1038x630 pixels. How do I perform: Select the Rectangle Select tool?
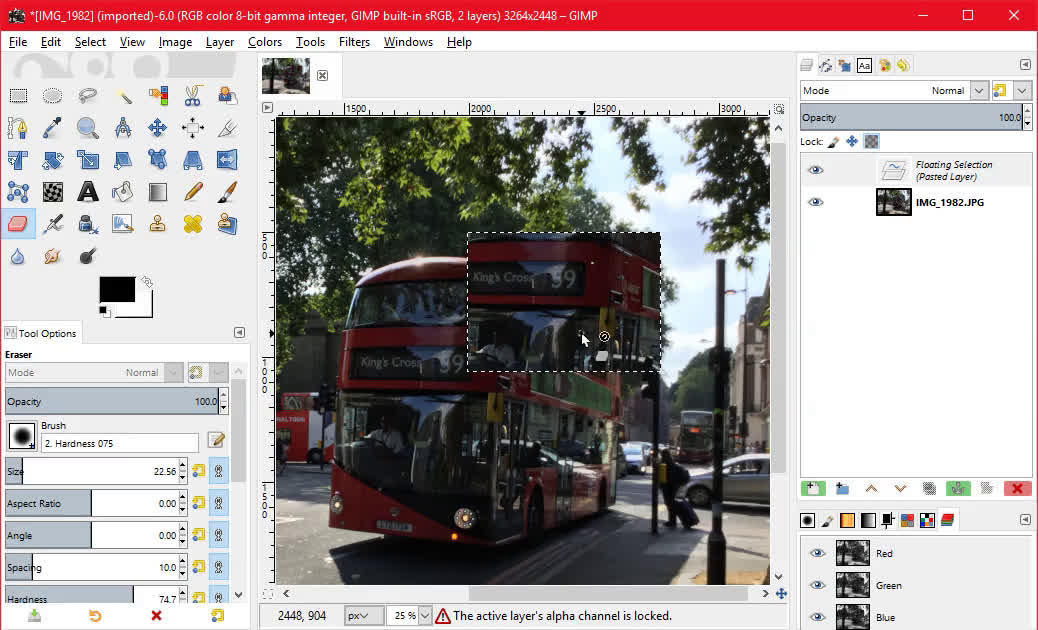click(x=18, y=96)
